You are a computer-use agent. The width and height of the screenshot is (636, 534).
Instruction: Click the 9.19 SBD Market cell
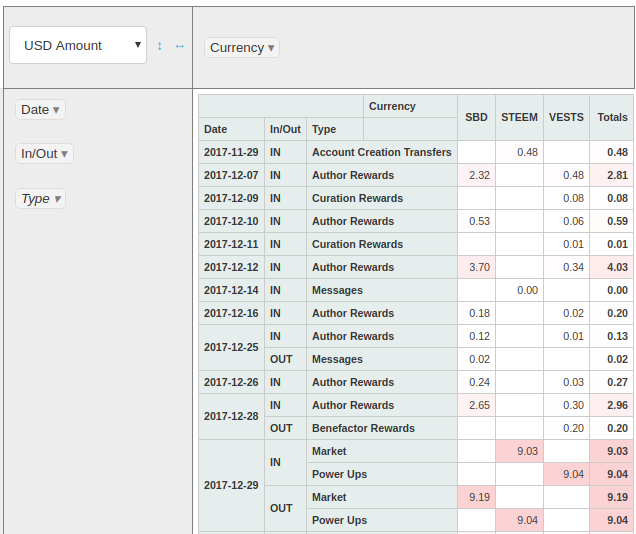coord(476,497)
